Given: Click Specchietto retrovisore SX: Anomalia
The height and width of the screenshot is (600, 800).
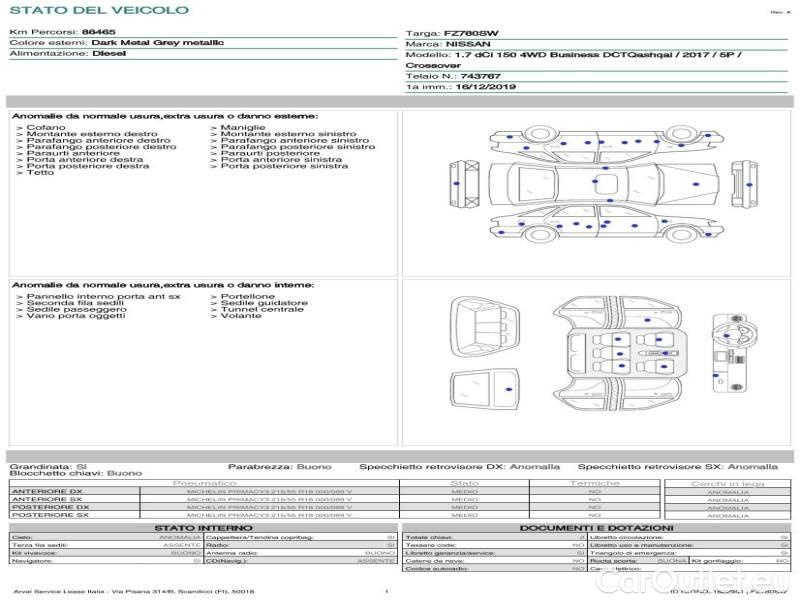Looking at the screenshot, I should pyautogui.click(x=678, y=467).
